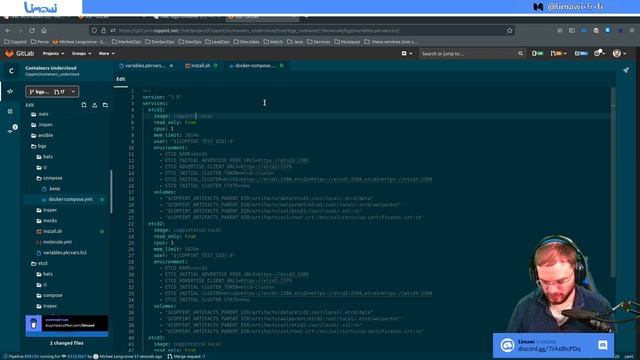Open molecule.yml in file tree
Viewport: 640px width, 360px height.
(x=54, y=242)
